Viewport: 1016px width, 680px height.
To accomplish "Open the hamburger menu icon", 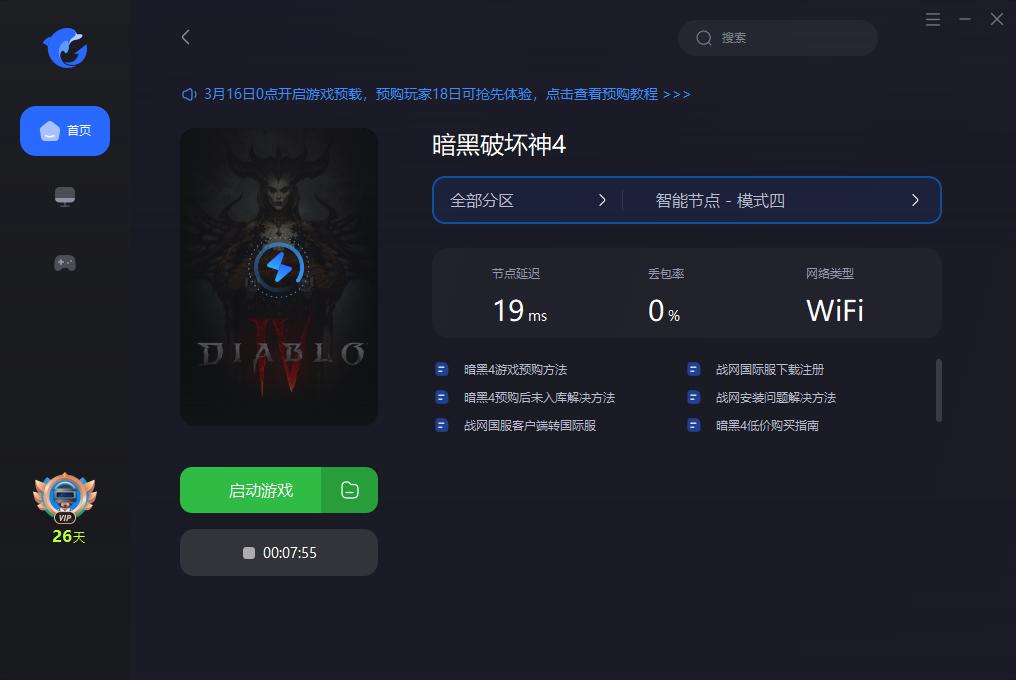I will [932, 19].
